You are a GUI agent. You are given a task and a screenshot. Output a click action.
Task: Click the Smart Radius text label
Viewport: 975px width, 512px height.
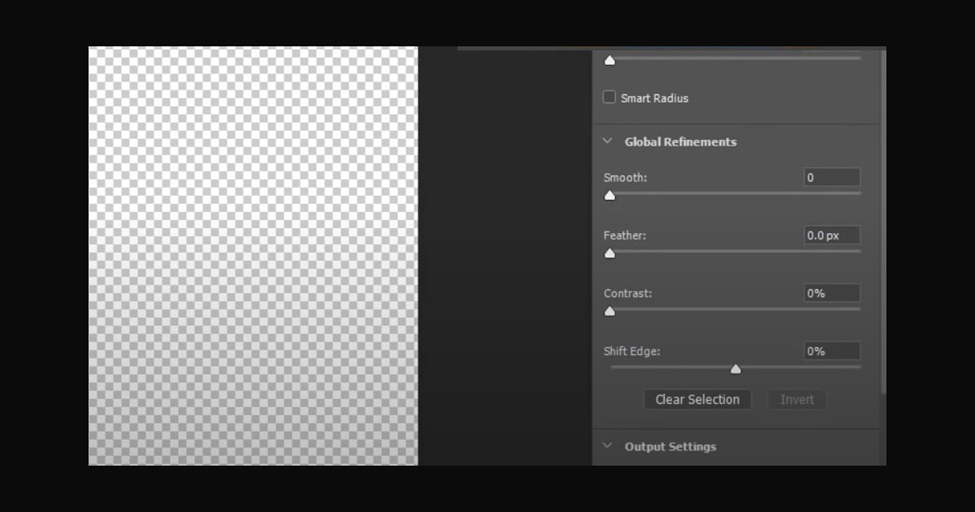point(654,98)
